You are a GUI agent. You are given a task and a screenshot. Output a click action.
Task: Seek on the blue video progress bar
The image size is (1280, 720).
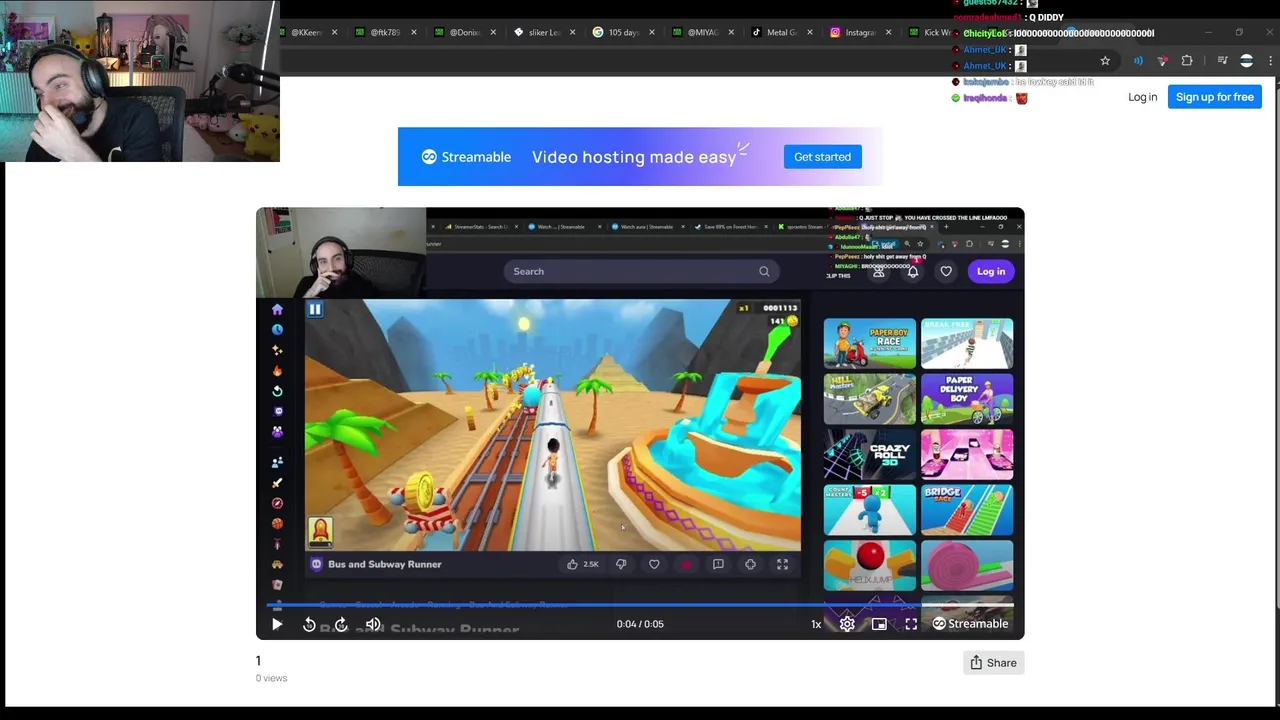coord(640,605)
